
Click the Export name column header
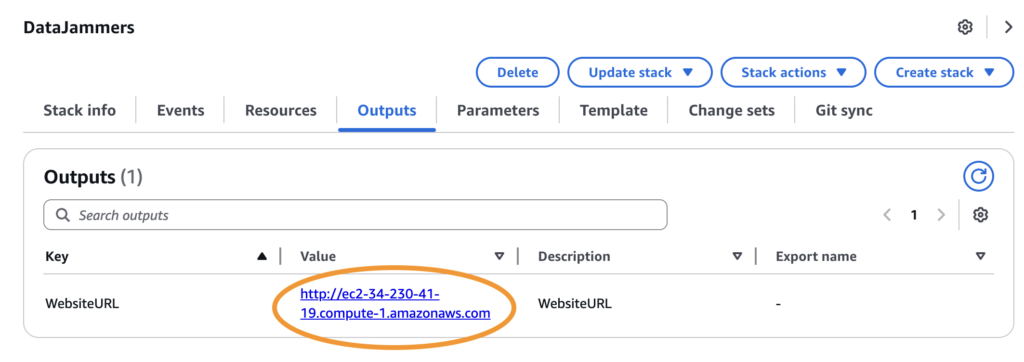point(816,257)
